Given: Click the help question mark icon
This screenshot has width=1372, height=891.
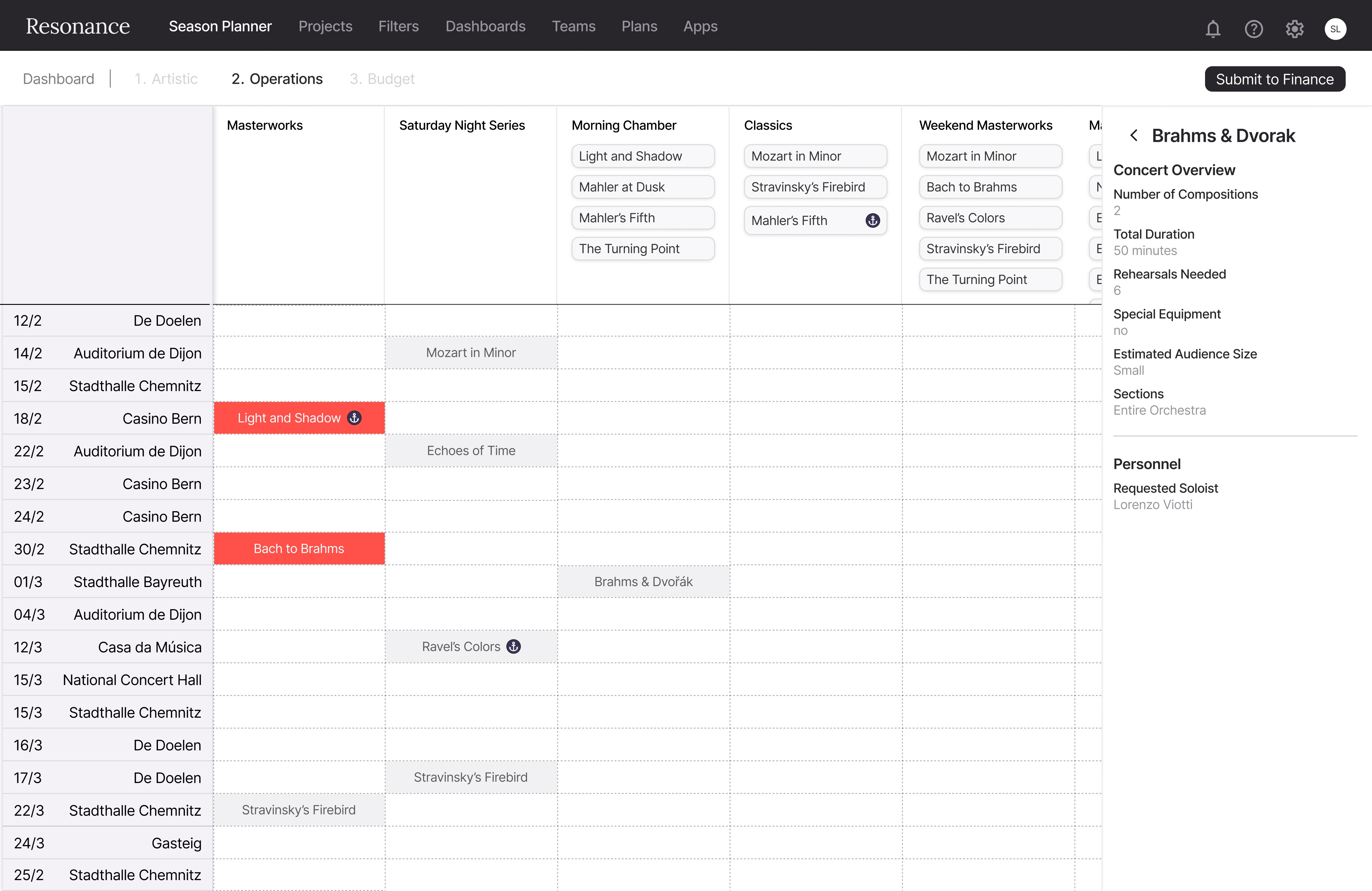Looking at the screenshot, I should tap(1254, 28).
